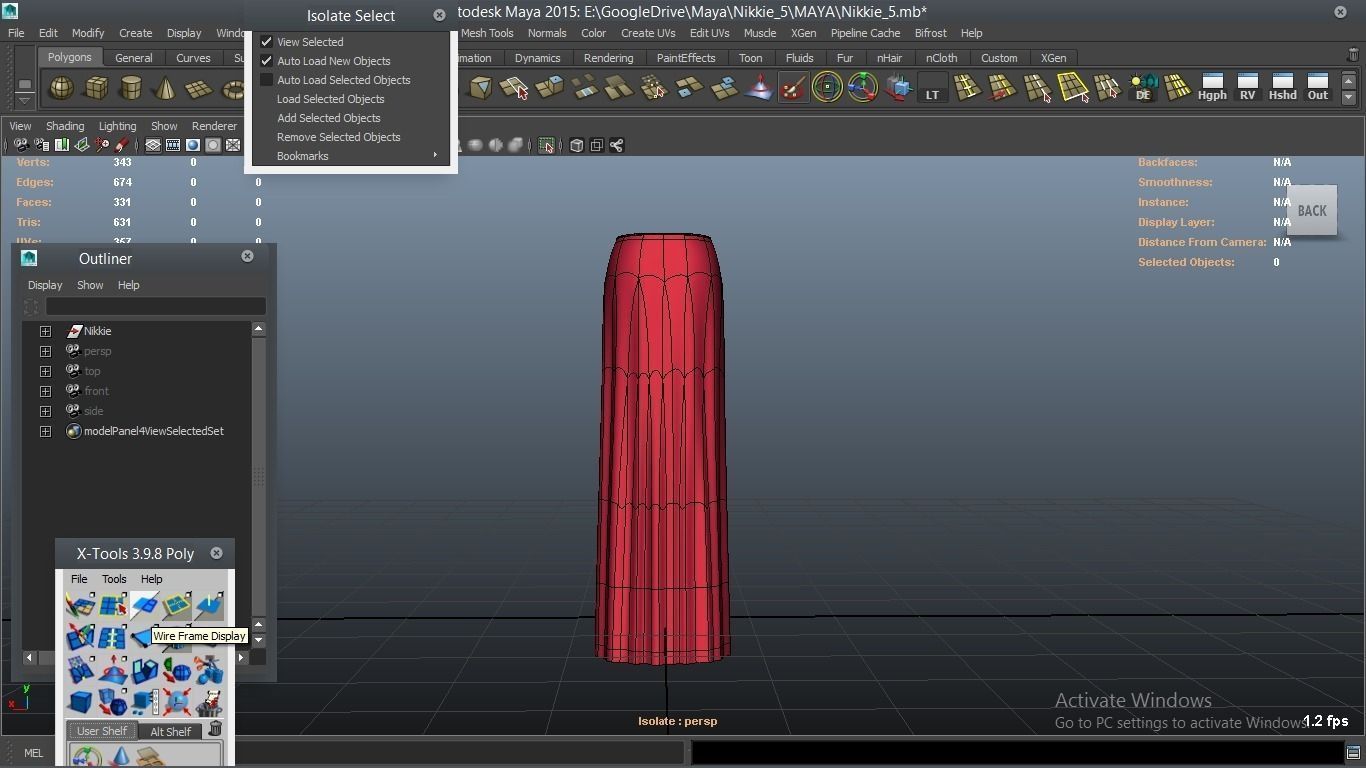Click the X-Ray joints icon in panel toolbar
The image size is (1366, 768).
(616, 145)
